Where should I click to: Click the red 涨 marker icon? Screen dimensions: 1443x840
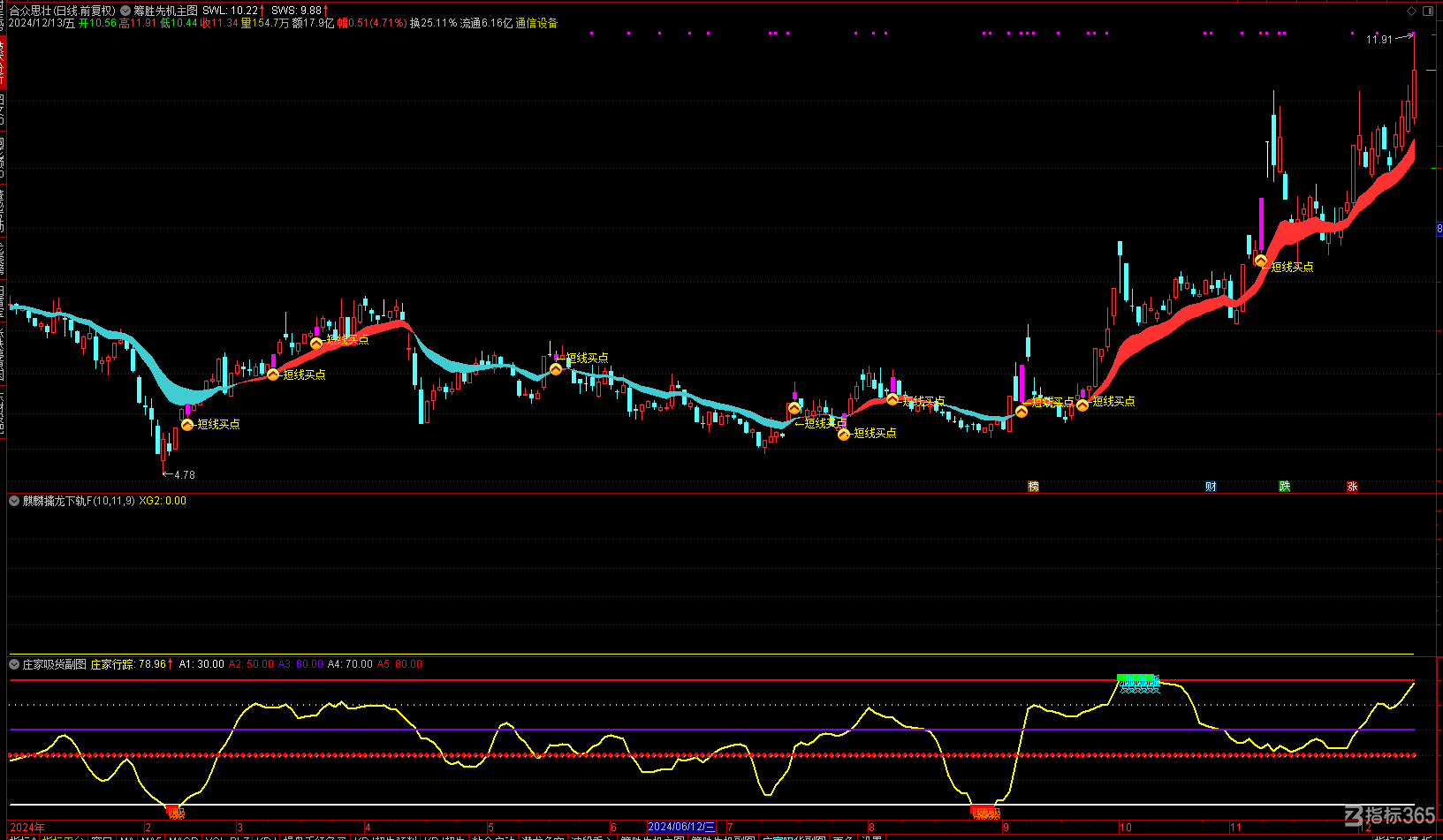pyautogui.click(x=1352, y=487)
